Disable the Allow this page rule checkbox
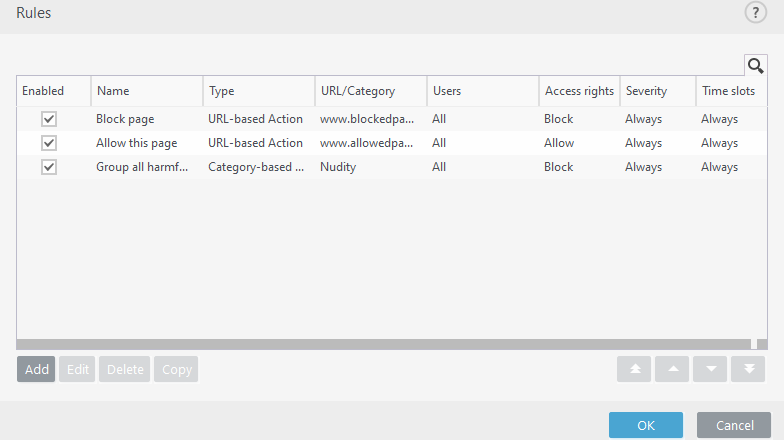 48,143
